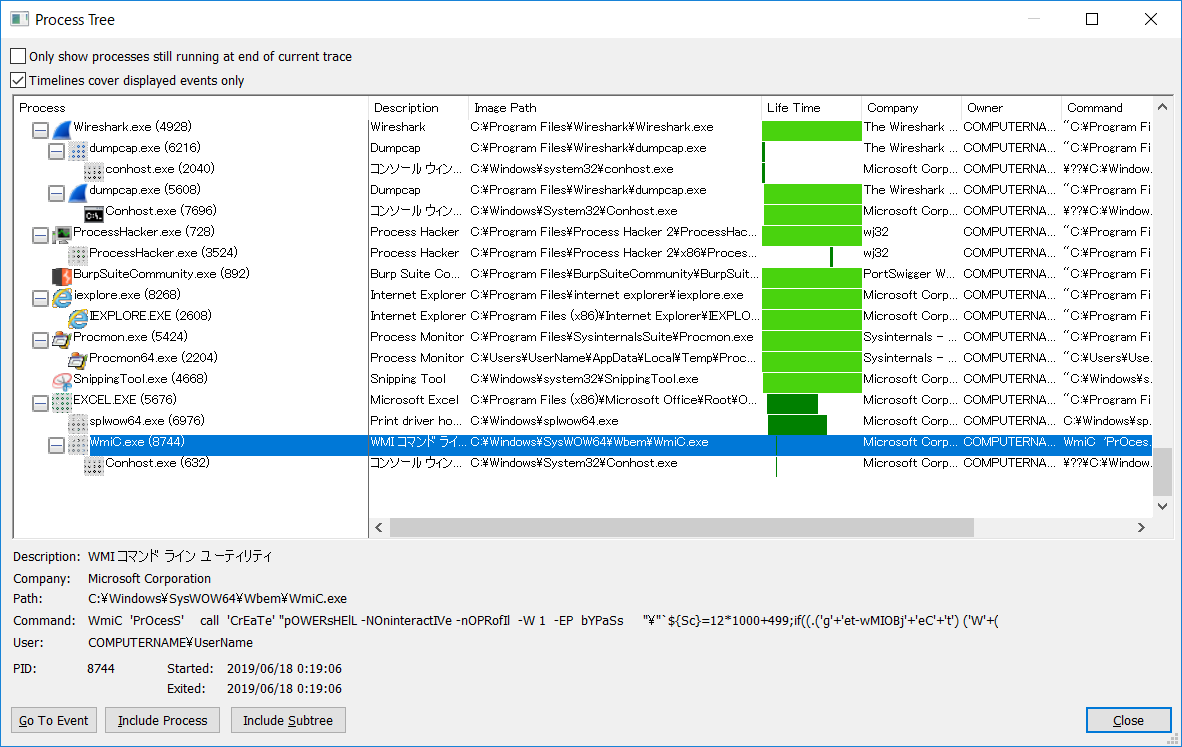Click the Image Path column header
Screen dimensions: 1182x747
[x=614, y=108]
